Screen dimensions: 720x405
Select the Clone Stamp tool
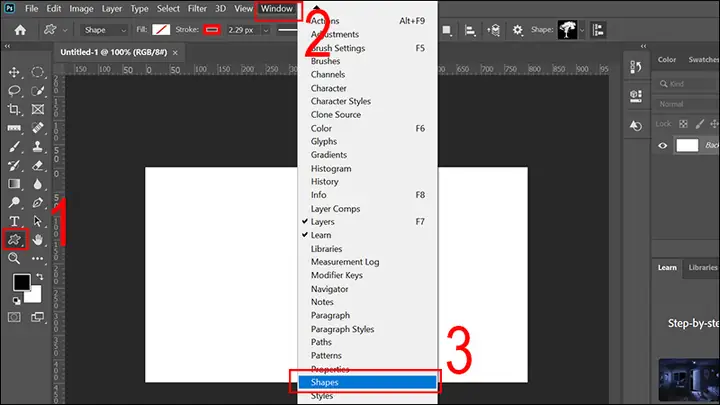click(38, 146)
